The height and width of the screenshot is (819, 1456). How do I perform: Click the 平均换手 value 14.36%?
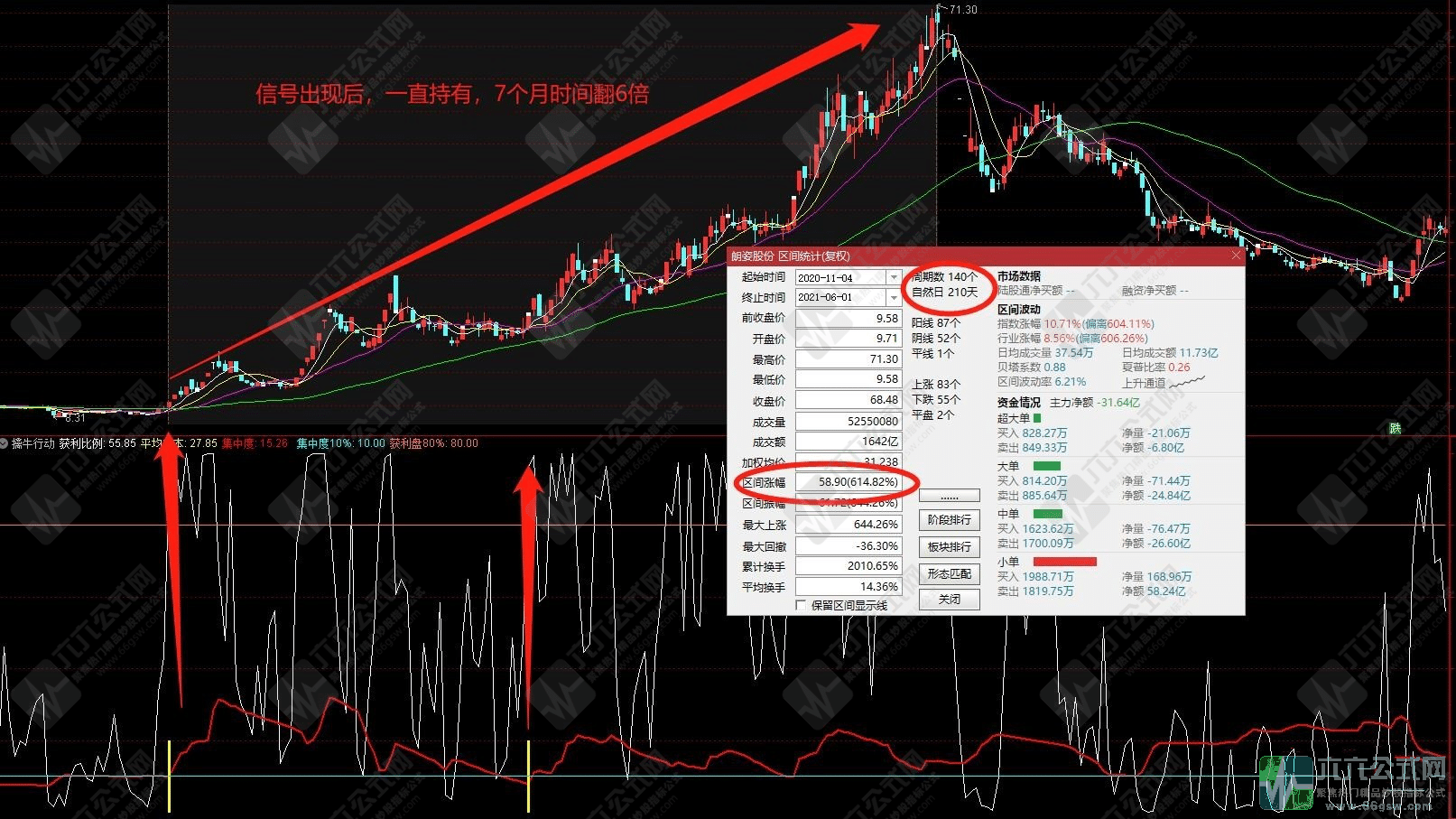tap(848, 587)
